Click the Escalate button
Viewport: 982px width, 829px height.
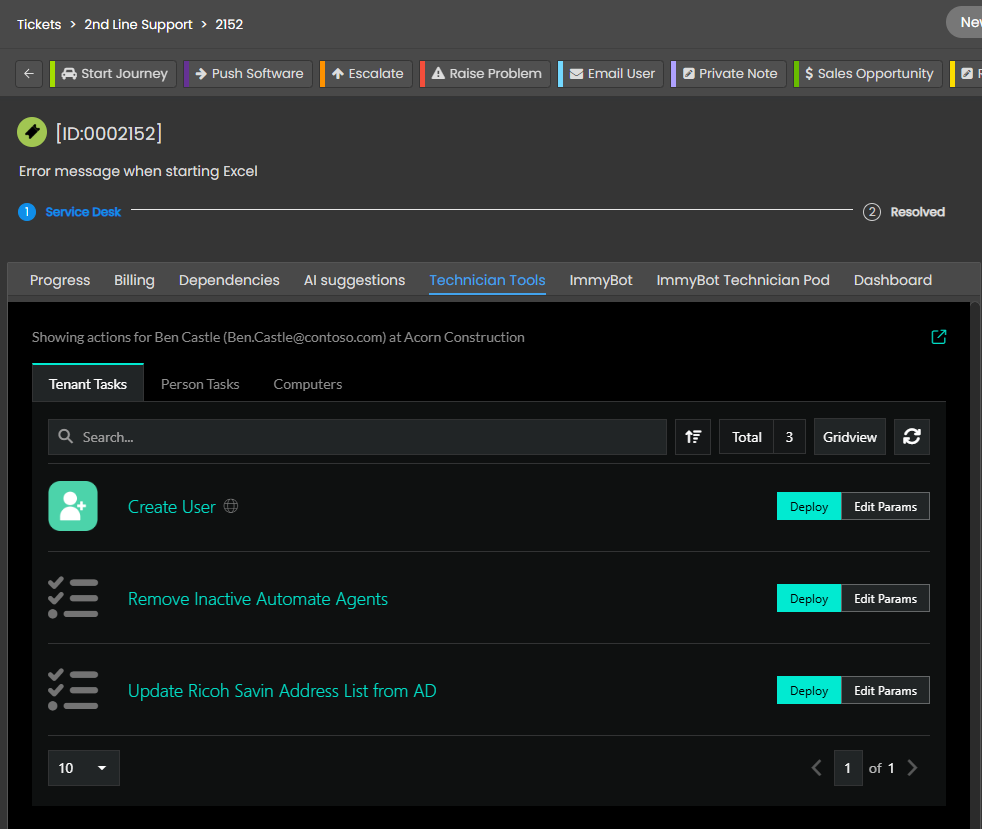click(x=366, y=74)
